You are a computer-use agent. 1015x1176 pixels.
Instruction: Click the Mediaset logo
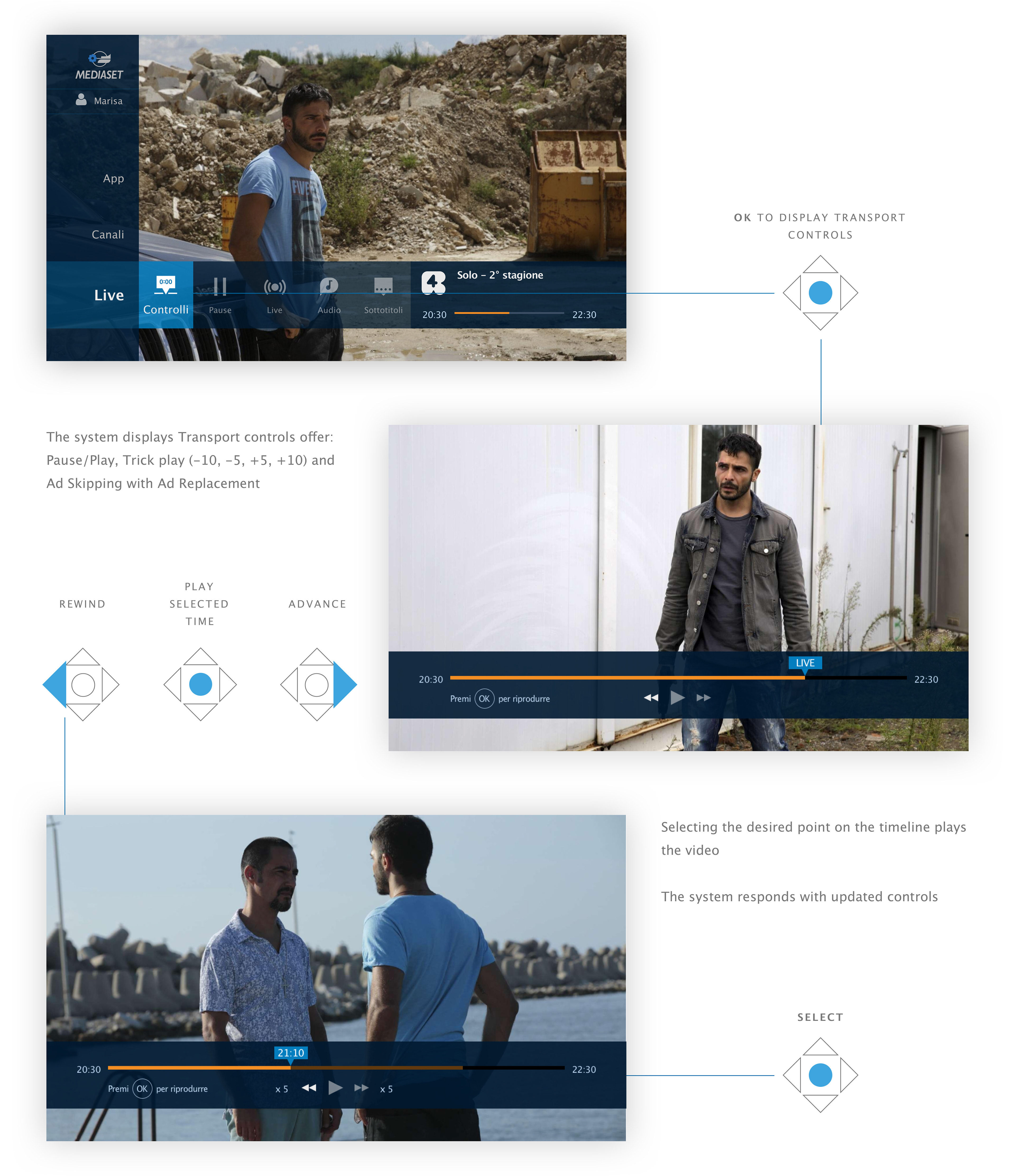click(99, 66)
